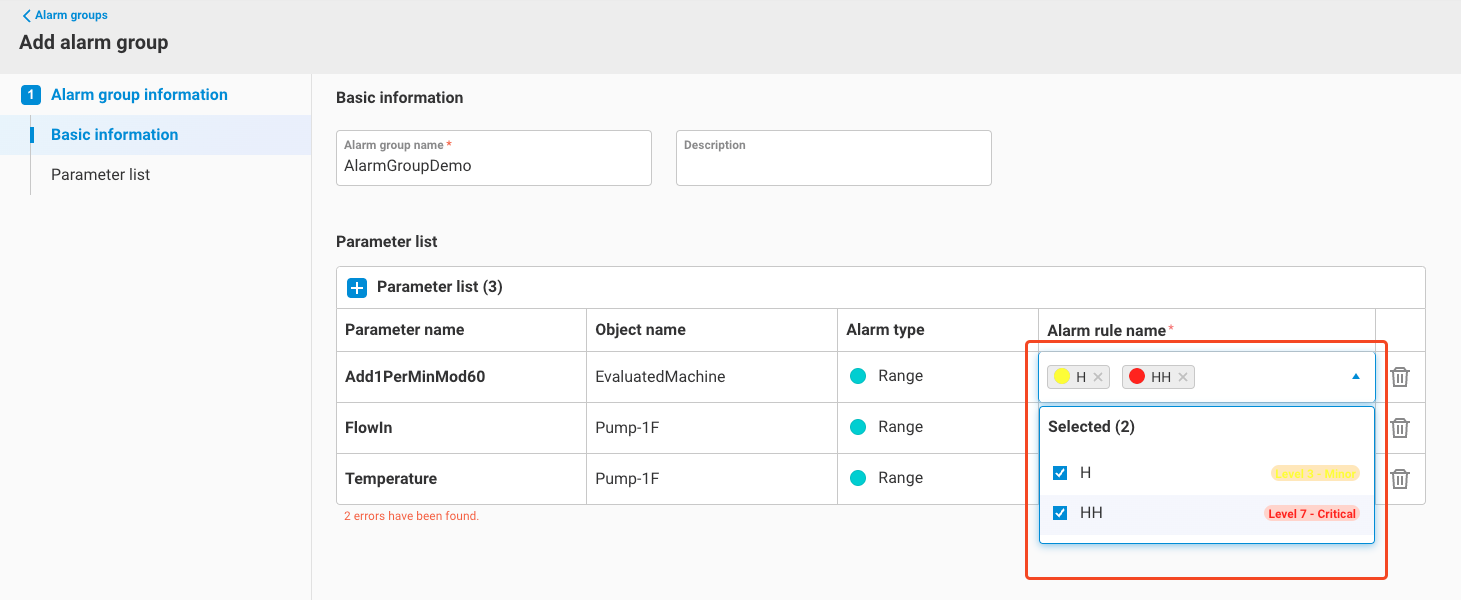Click the red color dot on HH tag
The image size is (1461, 600).
1136,377
